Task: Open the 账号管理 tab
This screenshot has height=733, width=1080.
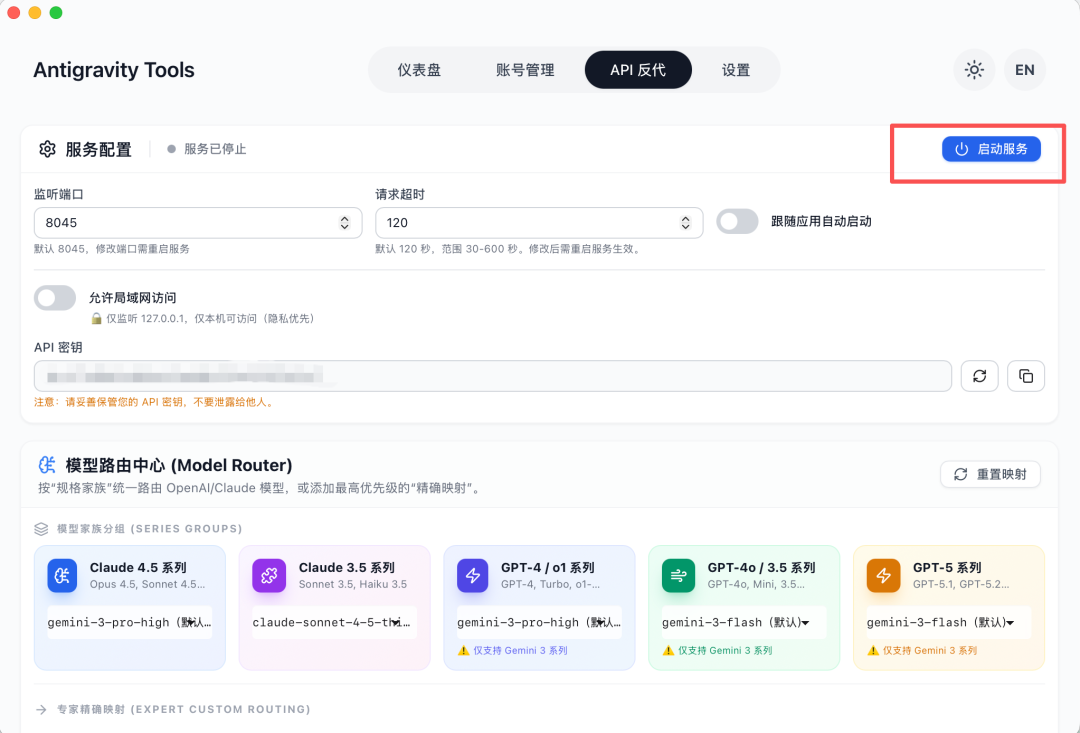Action: click(x=525, y=70)
